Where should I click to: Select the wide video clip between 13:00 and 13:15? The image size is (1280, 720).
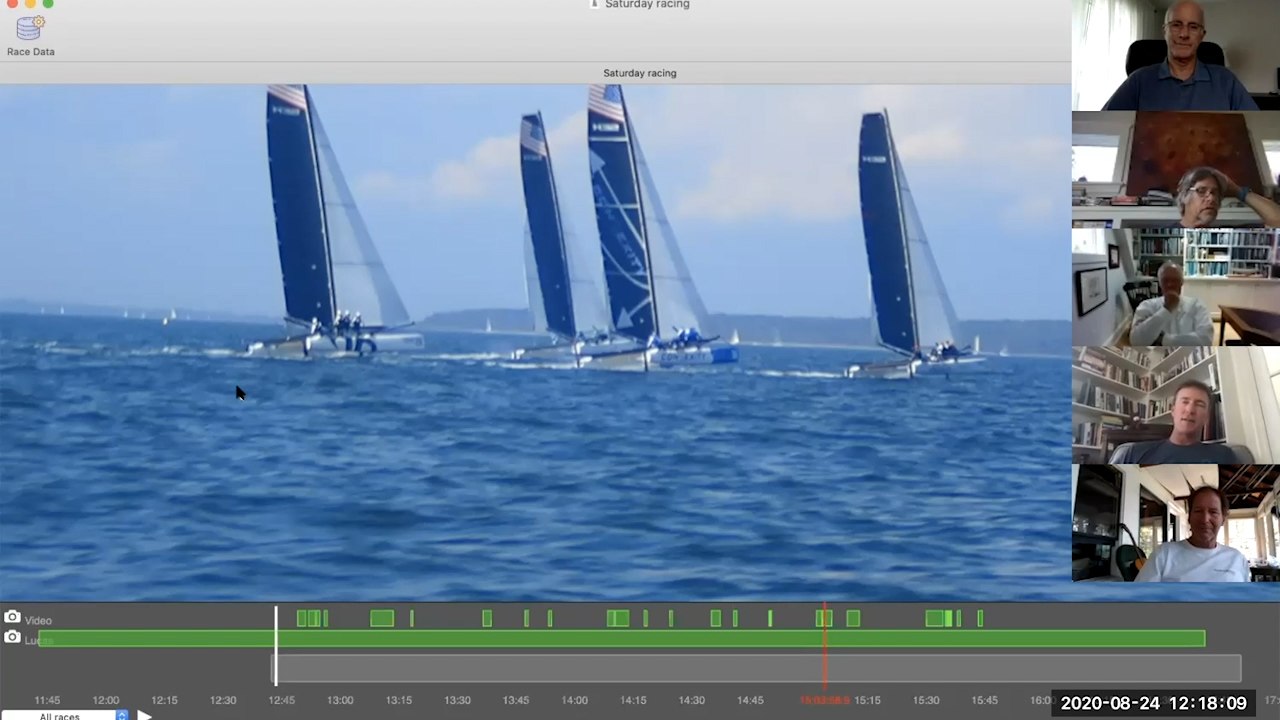(382, 619)
